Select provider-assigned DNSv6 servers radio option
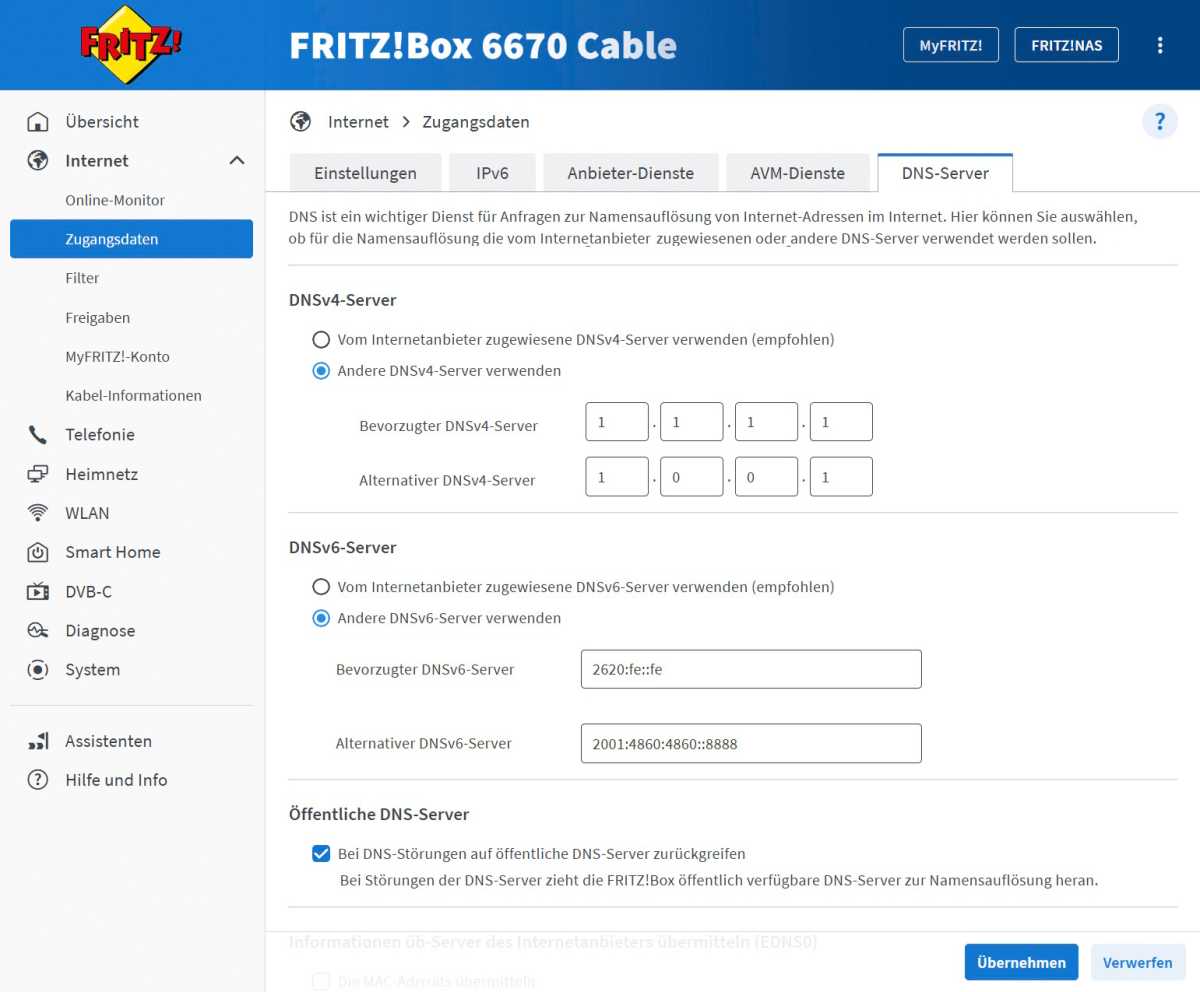This screenshot has height=992, width=1200. point(321,587)
